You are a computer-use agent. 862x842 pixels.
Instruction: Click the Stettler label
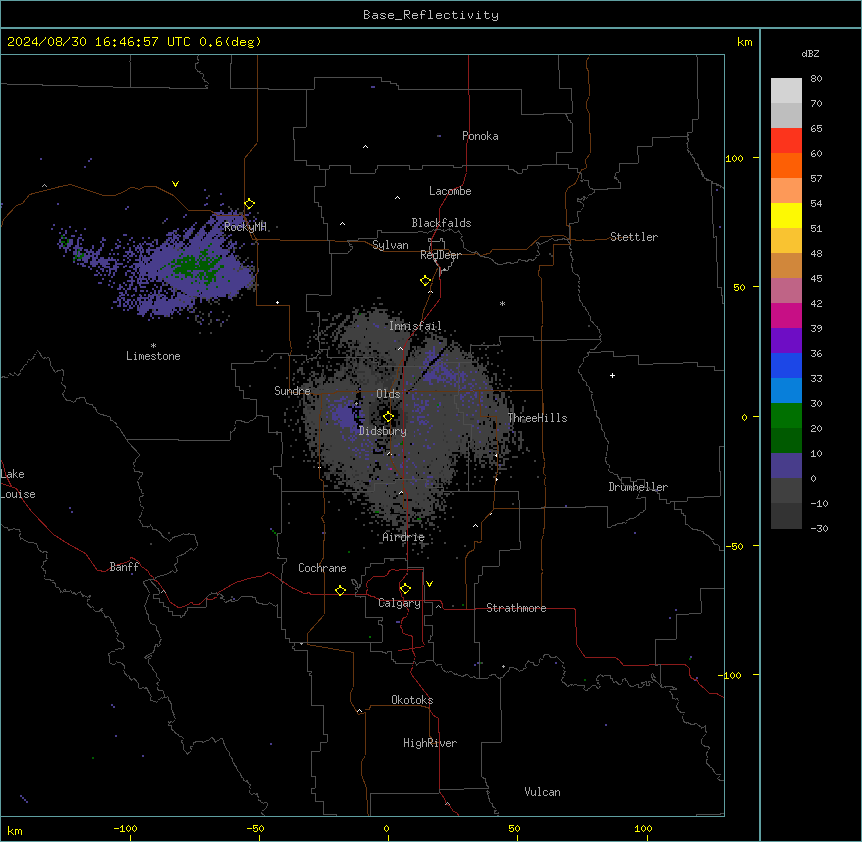634,237
